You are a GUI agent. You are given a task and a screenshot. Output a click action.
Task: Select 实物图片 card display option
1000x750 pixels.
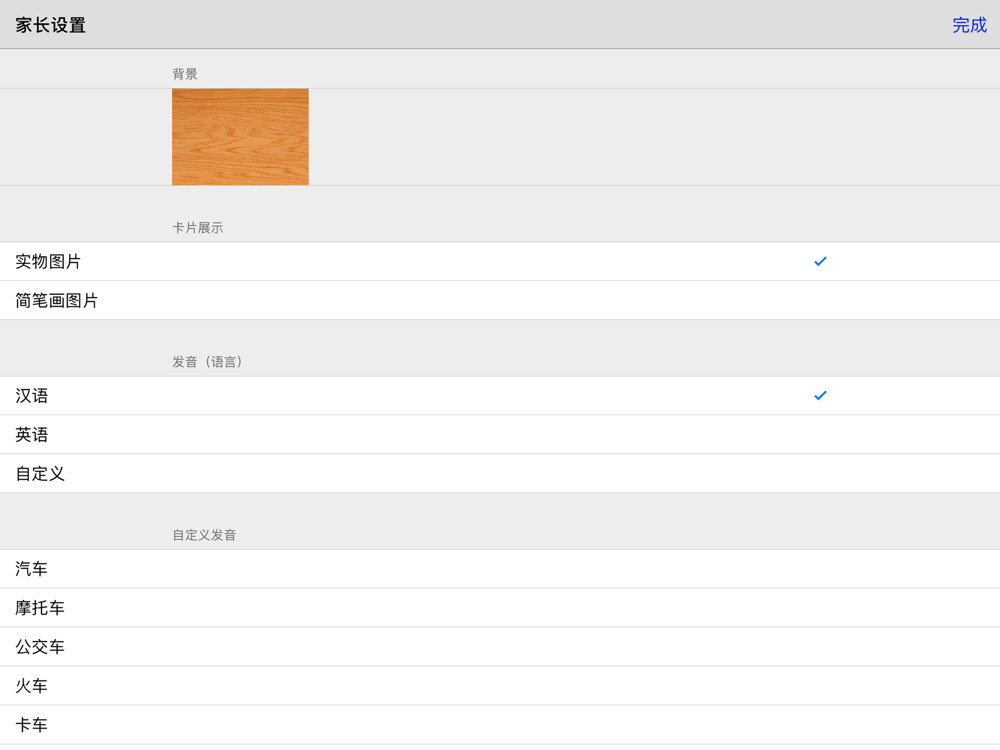click(x=500, y=261)
